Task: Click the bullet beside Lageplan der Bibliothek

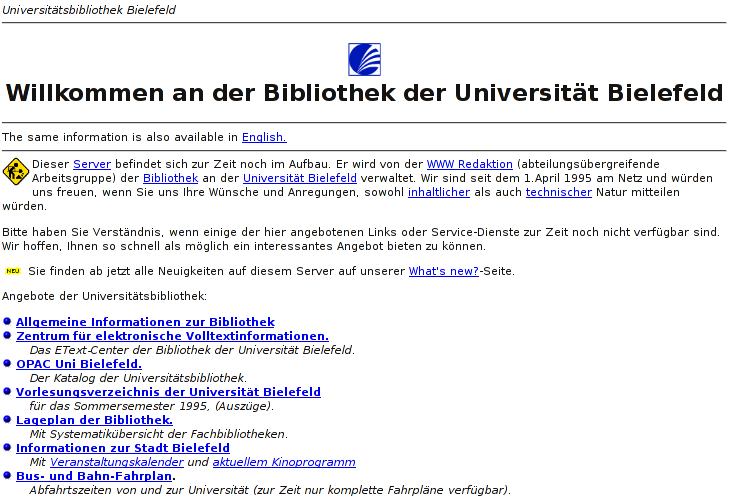Action: point(7,420)
